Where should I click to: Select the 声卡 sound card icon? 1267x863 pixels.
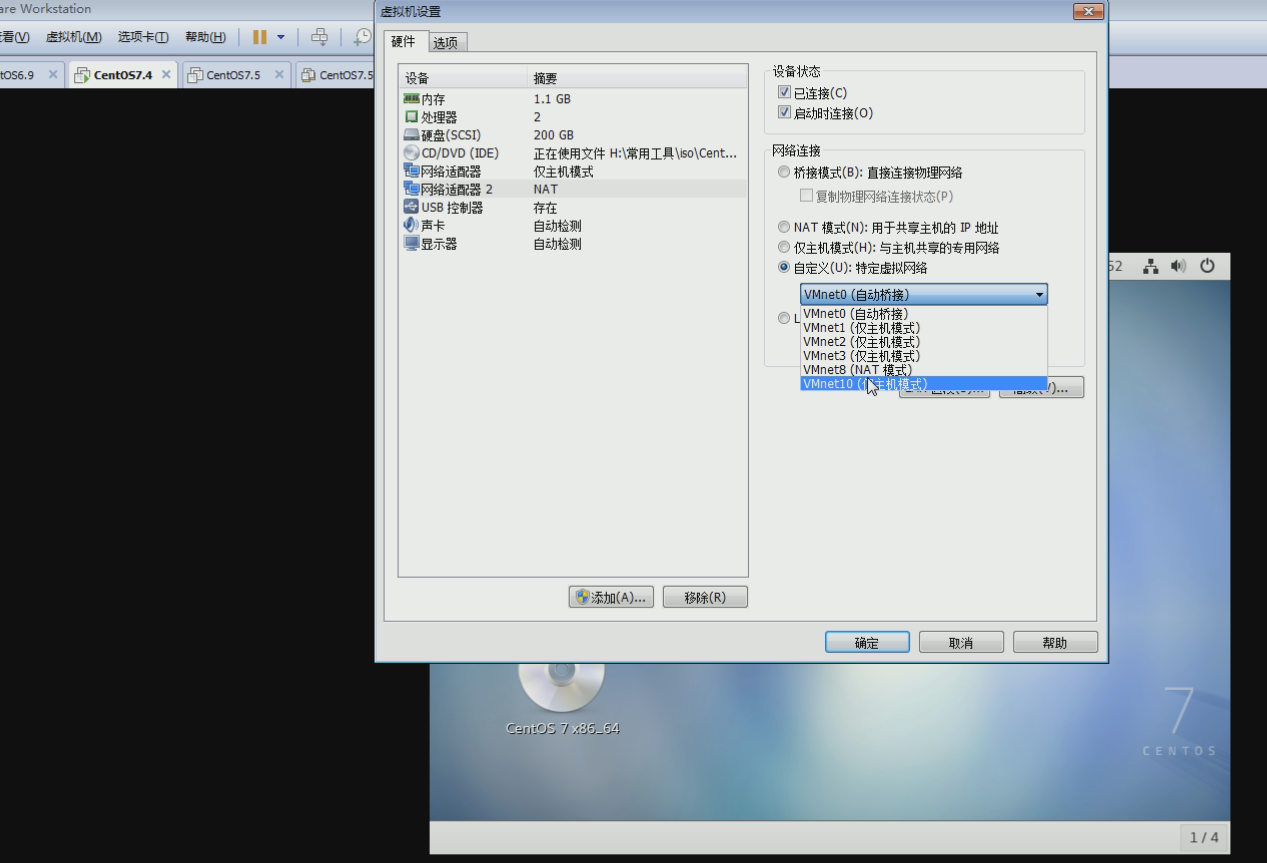tap(411, 225)
